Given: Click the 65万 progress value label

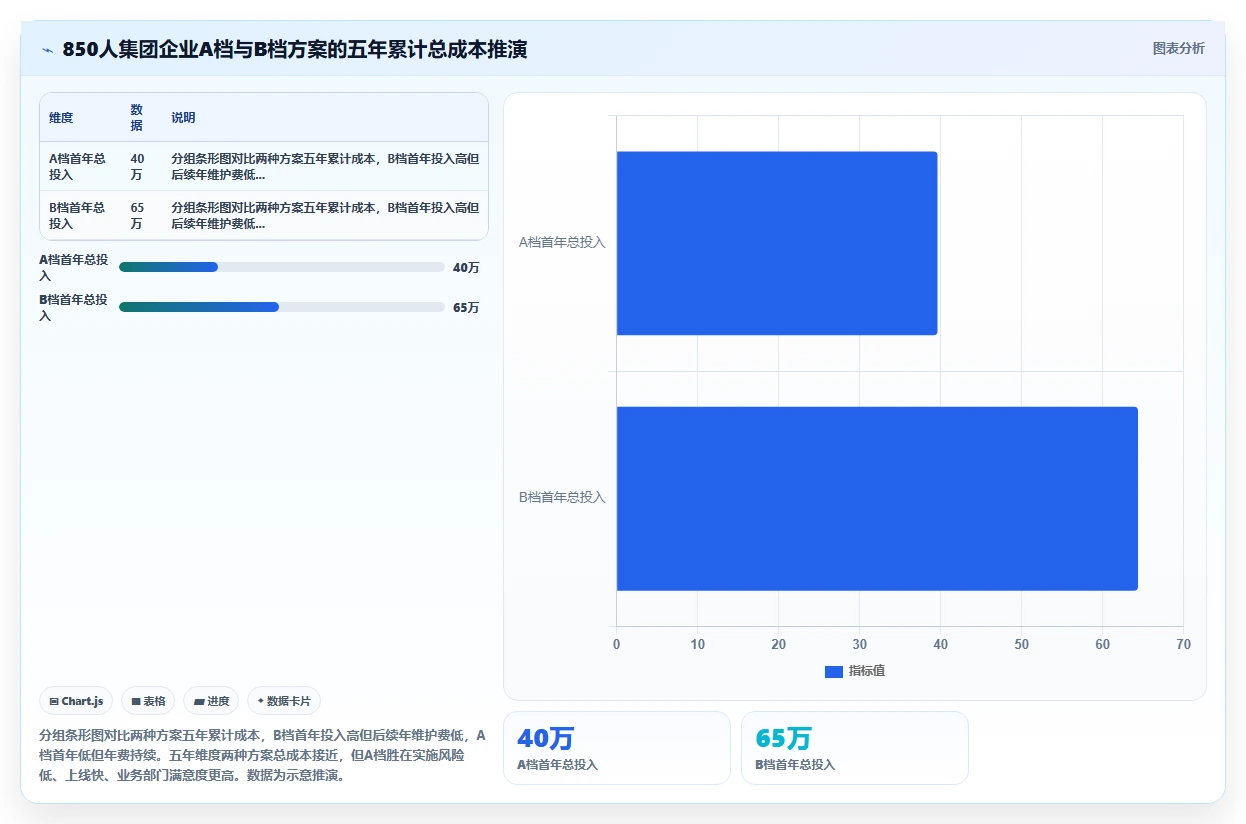Looking at the screenshot, I should coord(466,308).
